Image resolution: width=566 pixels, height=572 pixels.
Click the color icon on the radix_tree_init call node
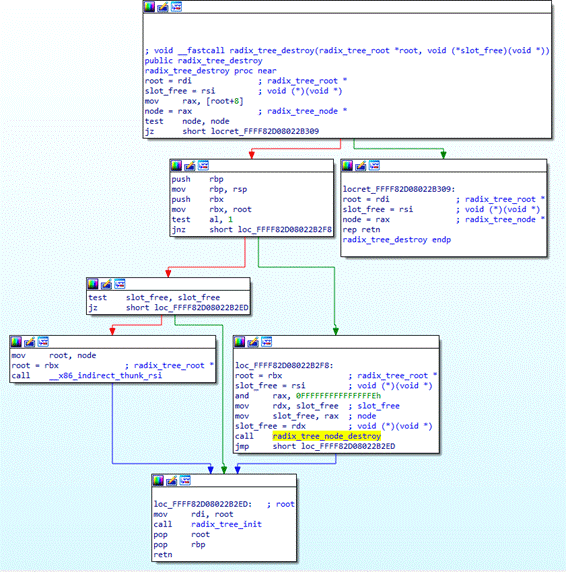tap(158, 480)
